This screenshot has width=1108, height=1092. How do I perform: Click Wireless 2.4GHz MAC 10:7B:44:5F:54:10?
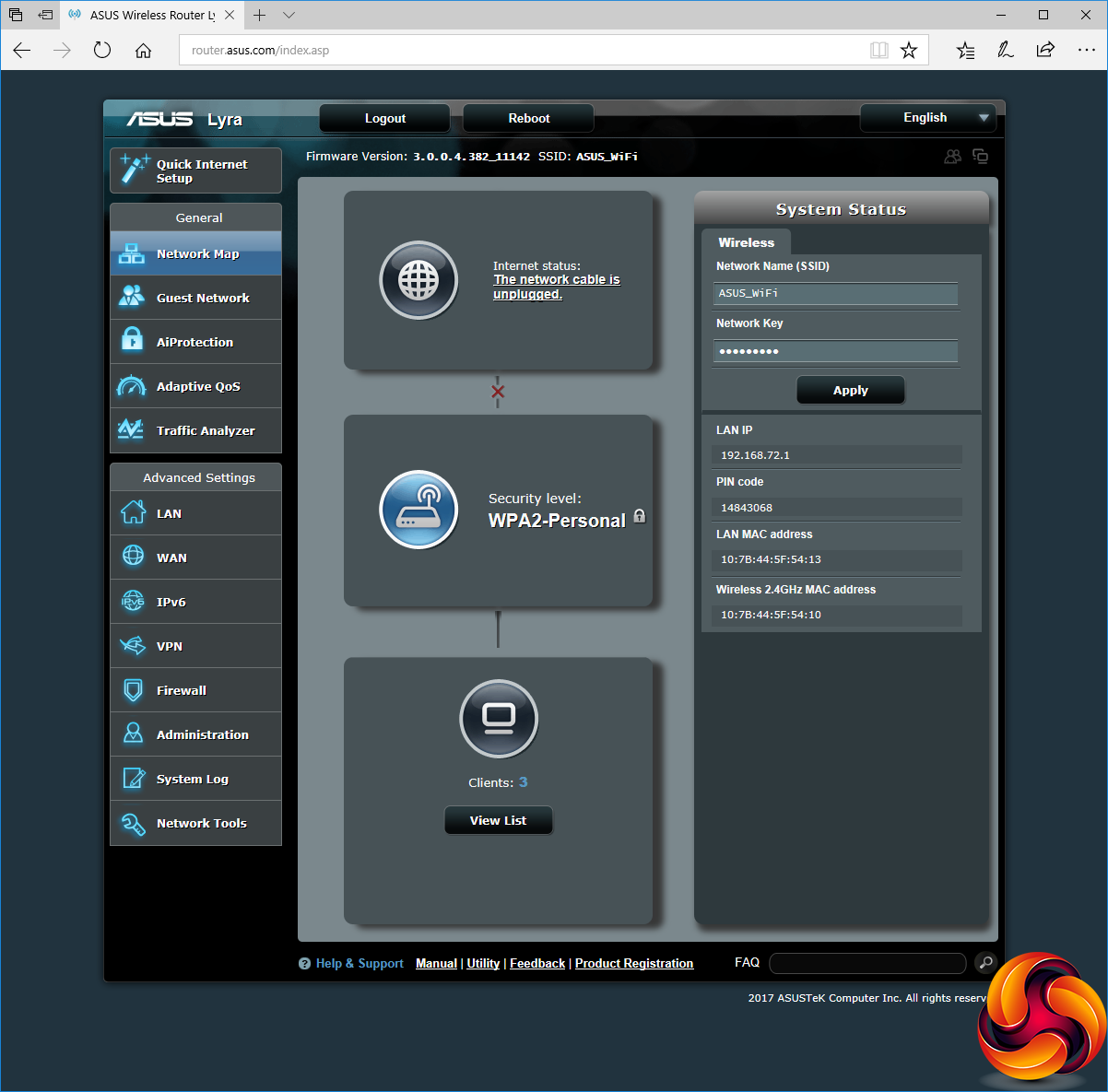pos(771,615)
